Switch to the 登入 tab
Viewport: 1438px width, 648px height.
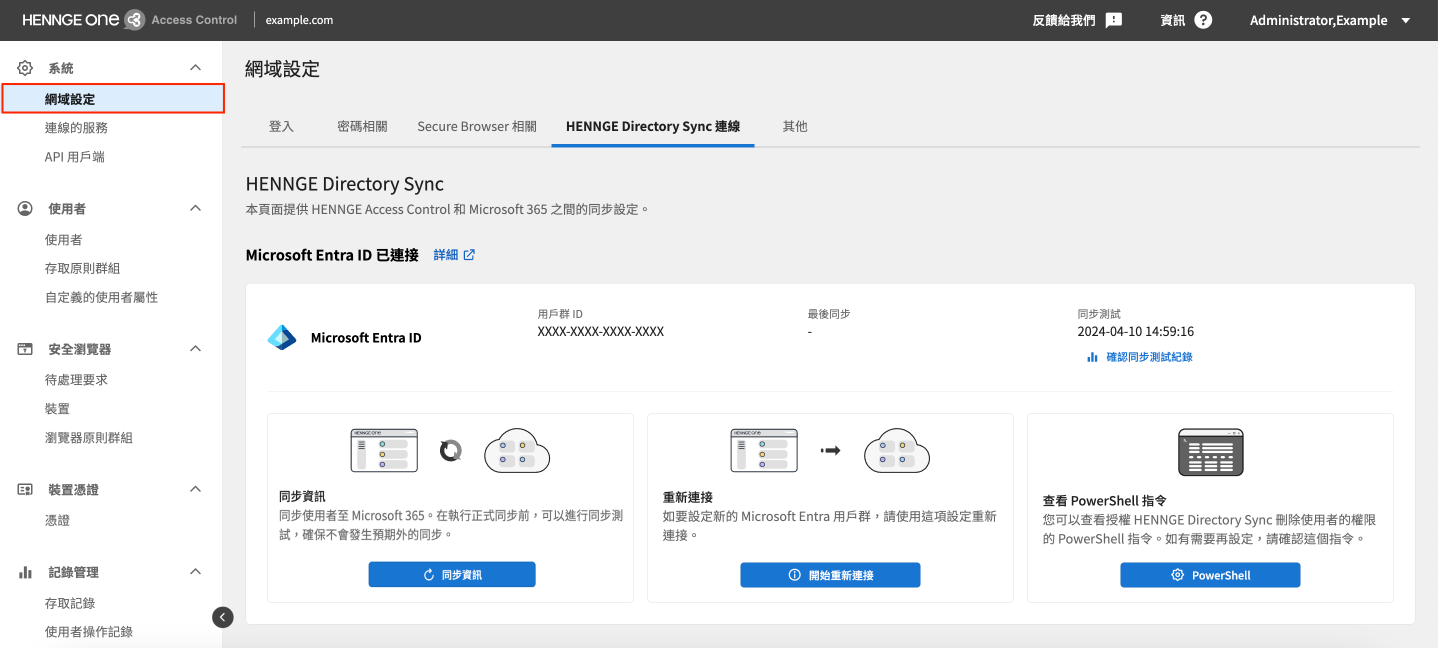coord(281,127)
